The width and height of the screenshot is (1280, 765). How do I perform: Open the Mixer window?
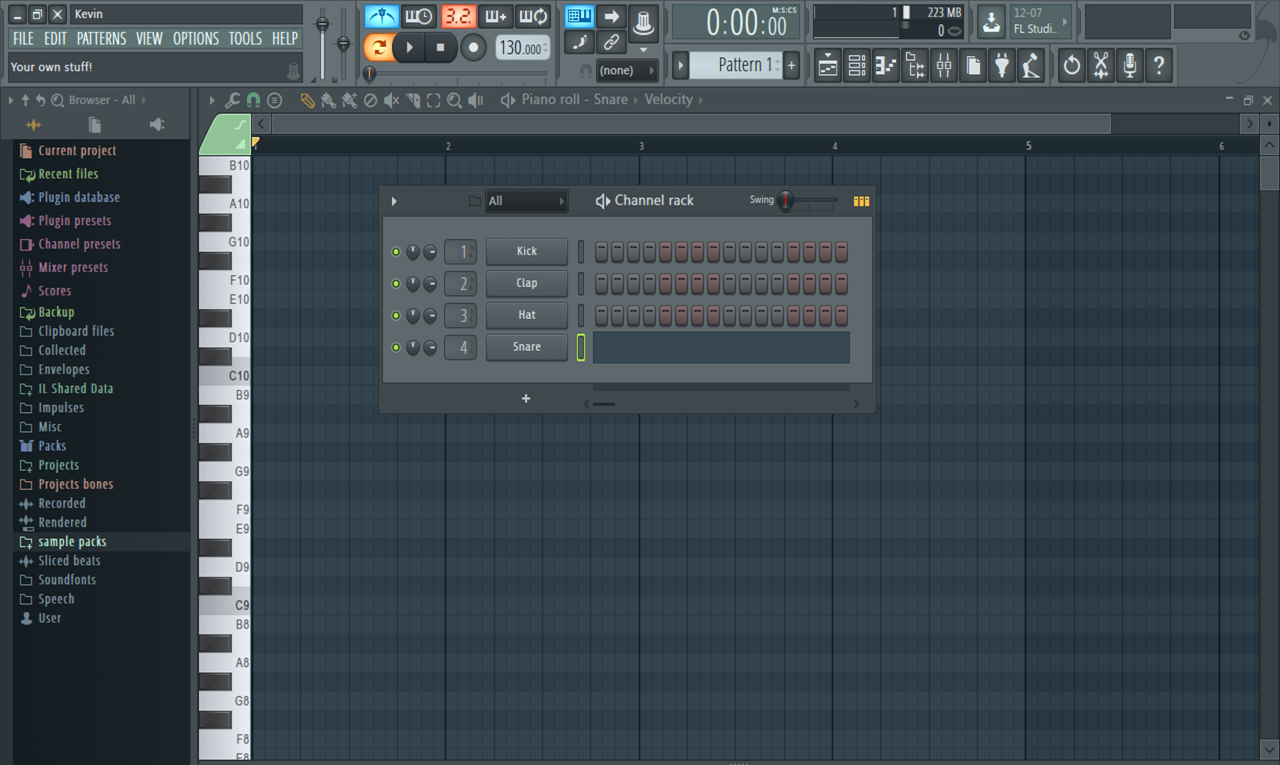[x=944, y=66]
